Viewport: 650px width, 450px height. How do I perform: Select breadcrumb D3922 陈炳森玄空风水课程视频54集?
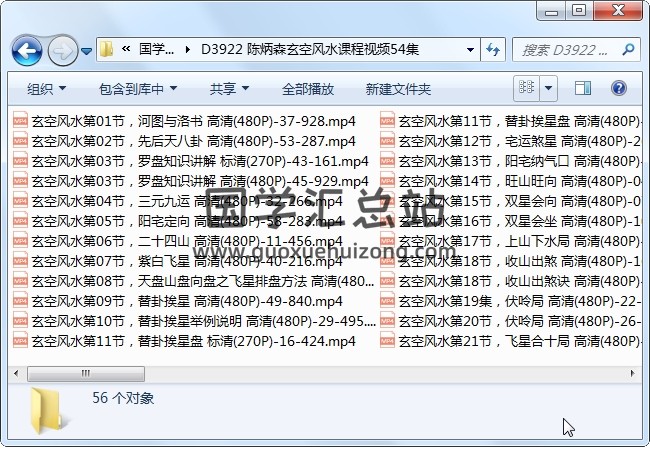point(310,49)
